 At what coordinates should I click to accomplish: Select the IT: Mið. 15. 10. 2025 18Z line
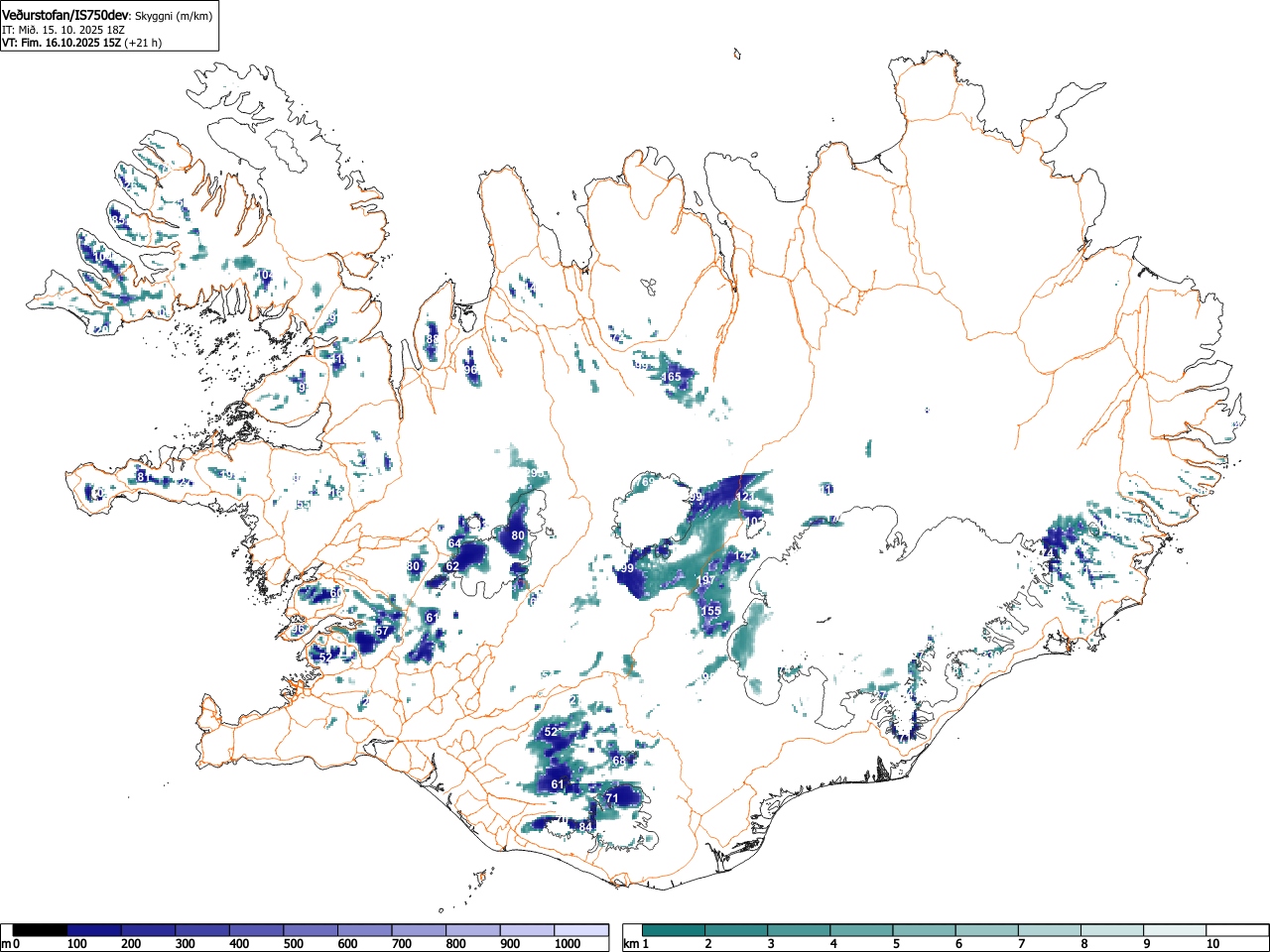click(63, 30)
